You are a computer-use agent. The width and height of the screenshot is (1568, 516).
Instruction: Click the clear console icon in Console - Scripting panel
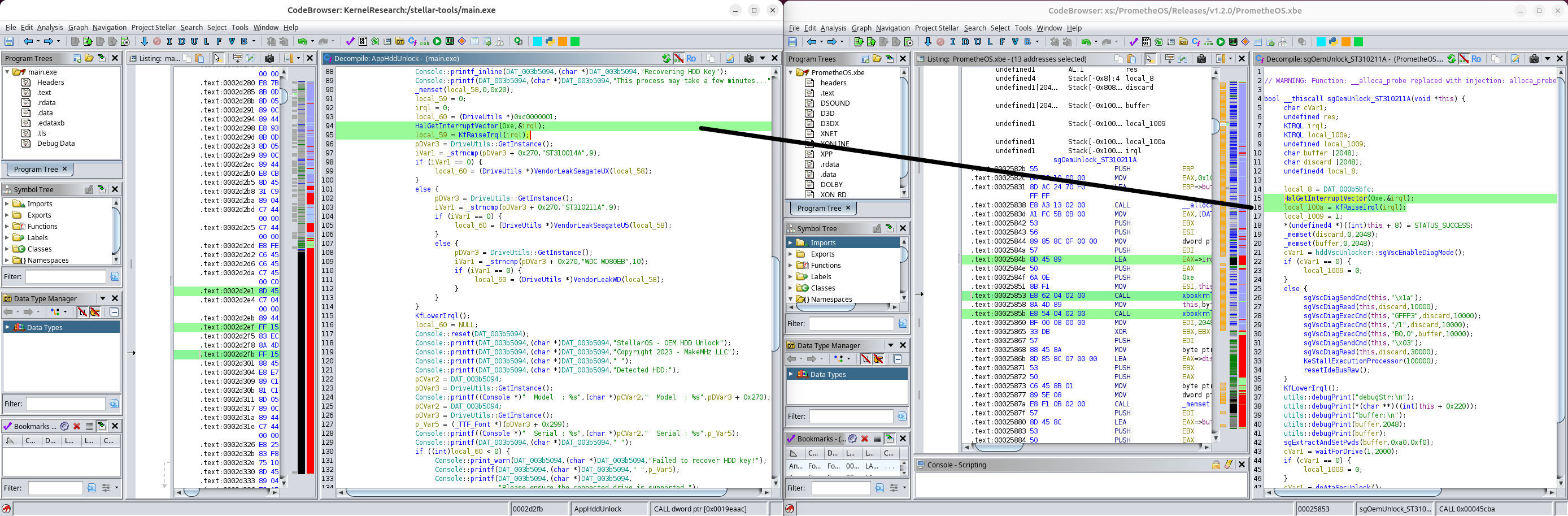[1229, 464]
